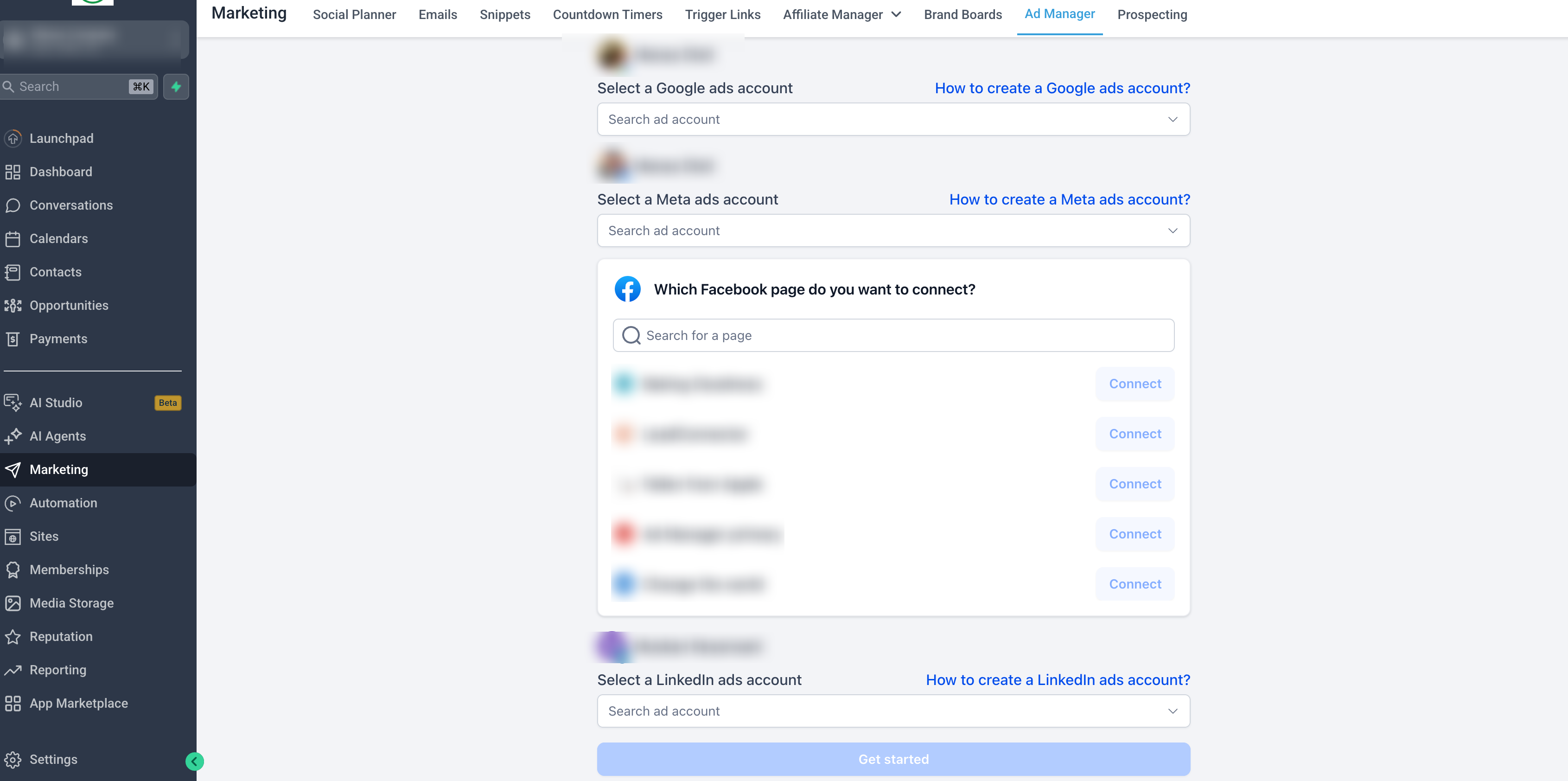Connect the first Facebook page listed
1568x781 pixels.
tap(1135, 384)
